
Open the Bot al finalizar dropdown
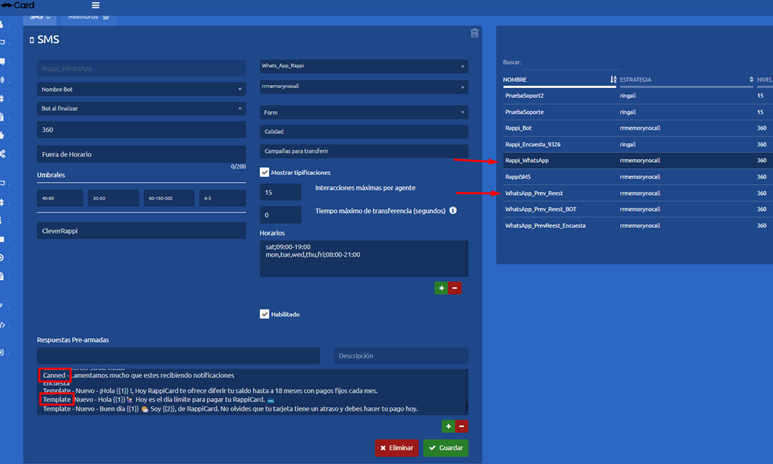141,107
